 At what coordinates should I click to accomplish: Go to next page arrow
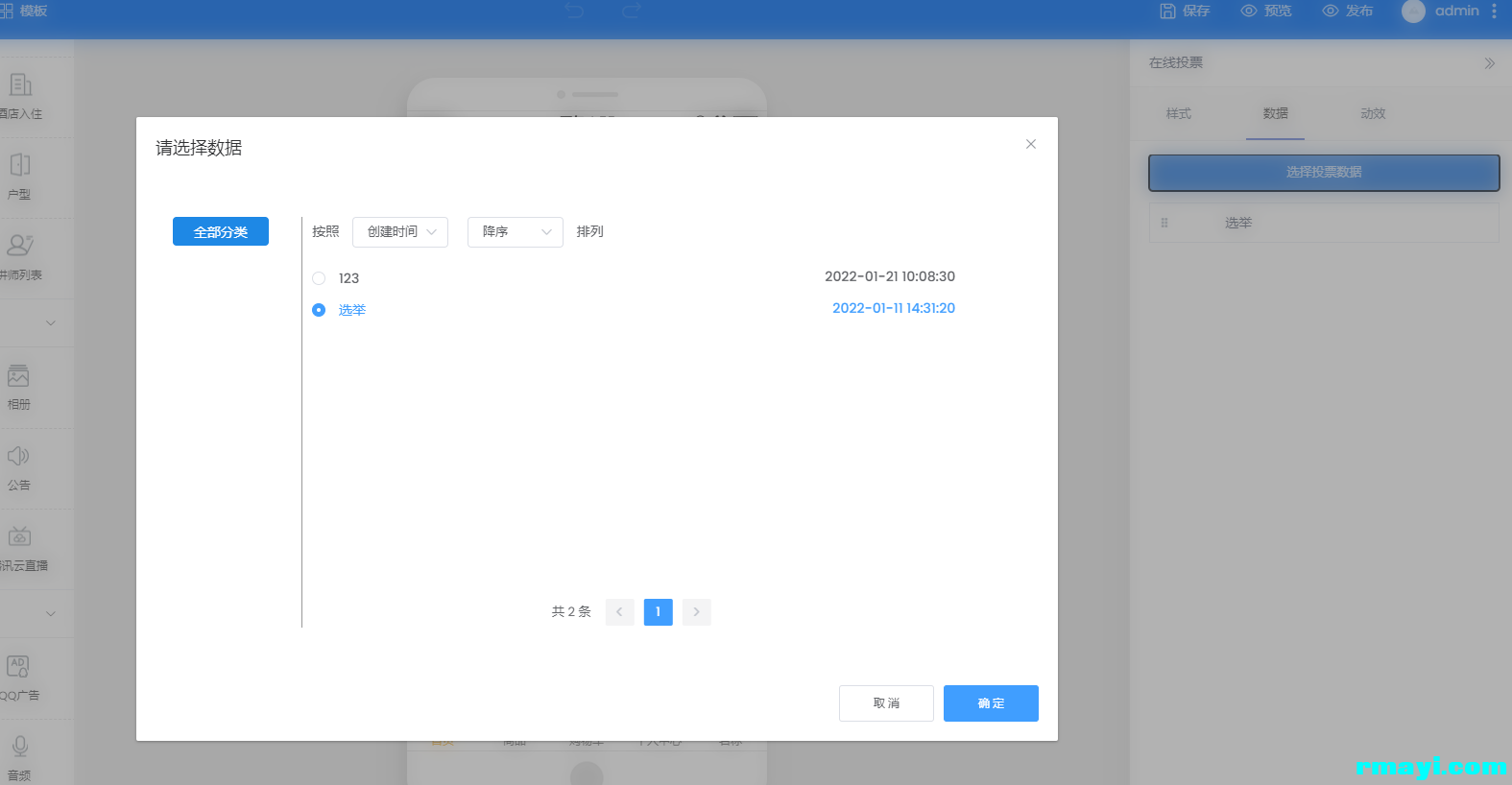pos(697,612)
